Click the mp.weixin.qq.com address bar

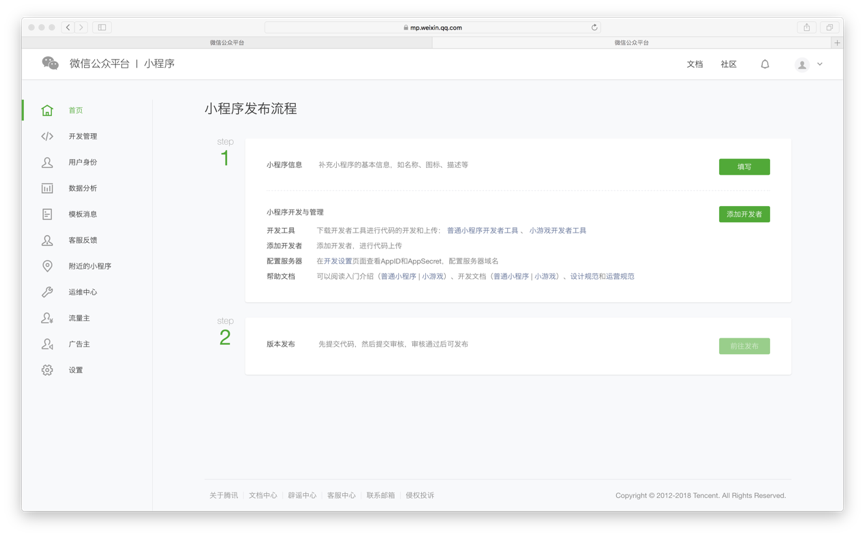(433, 27)
